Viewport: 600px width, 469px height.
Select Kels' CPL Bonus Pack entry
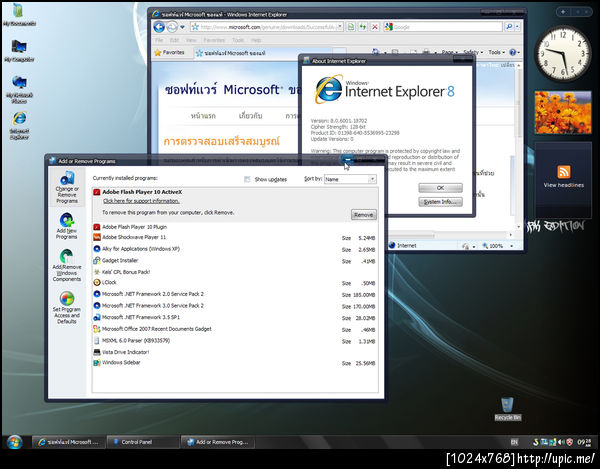click(x=235, y=272)
